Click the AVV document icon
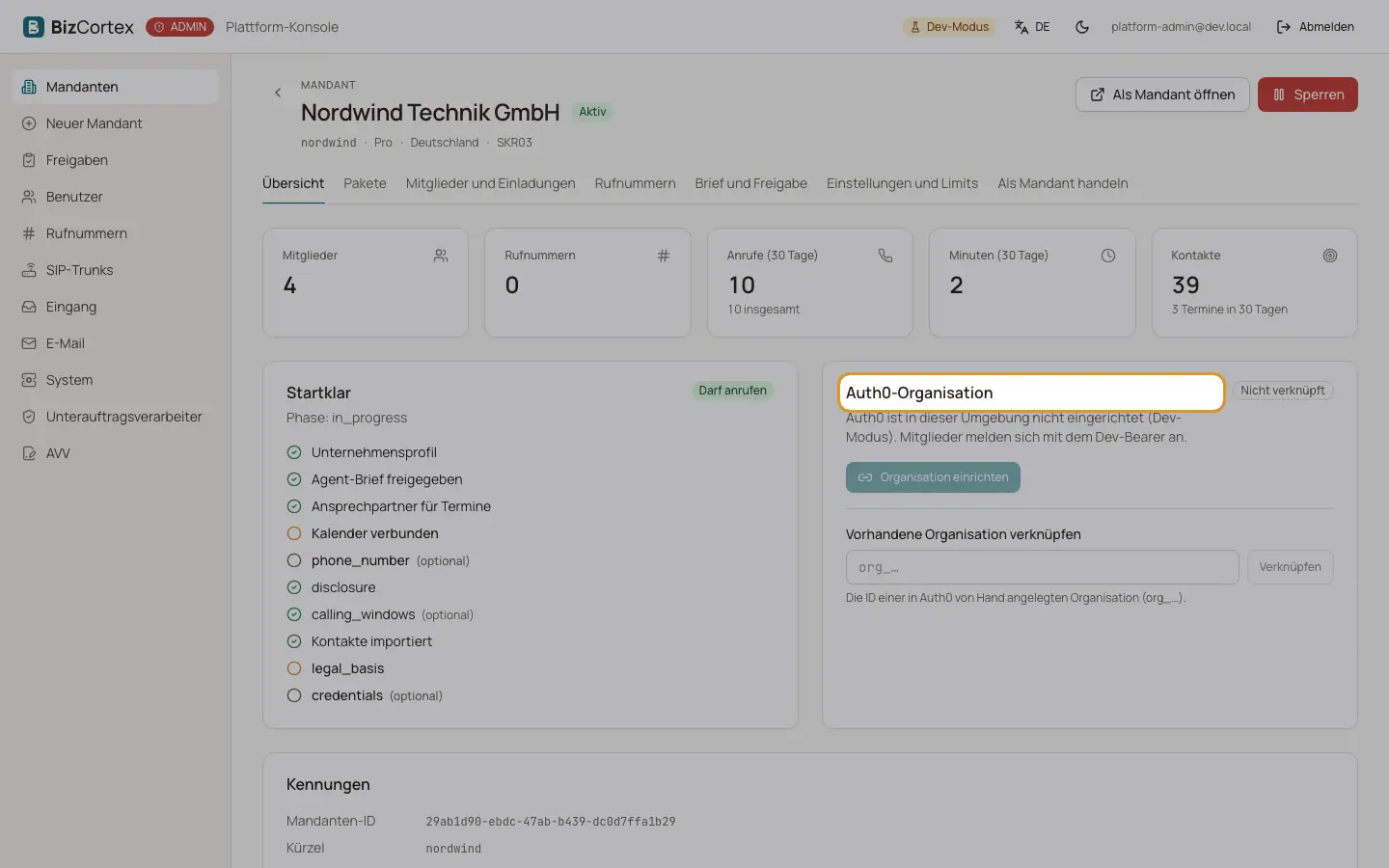This screenshot has width=1389, height=868. pyautogui.click(x=29, y=453)
